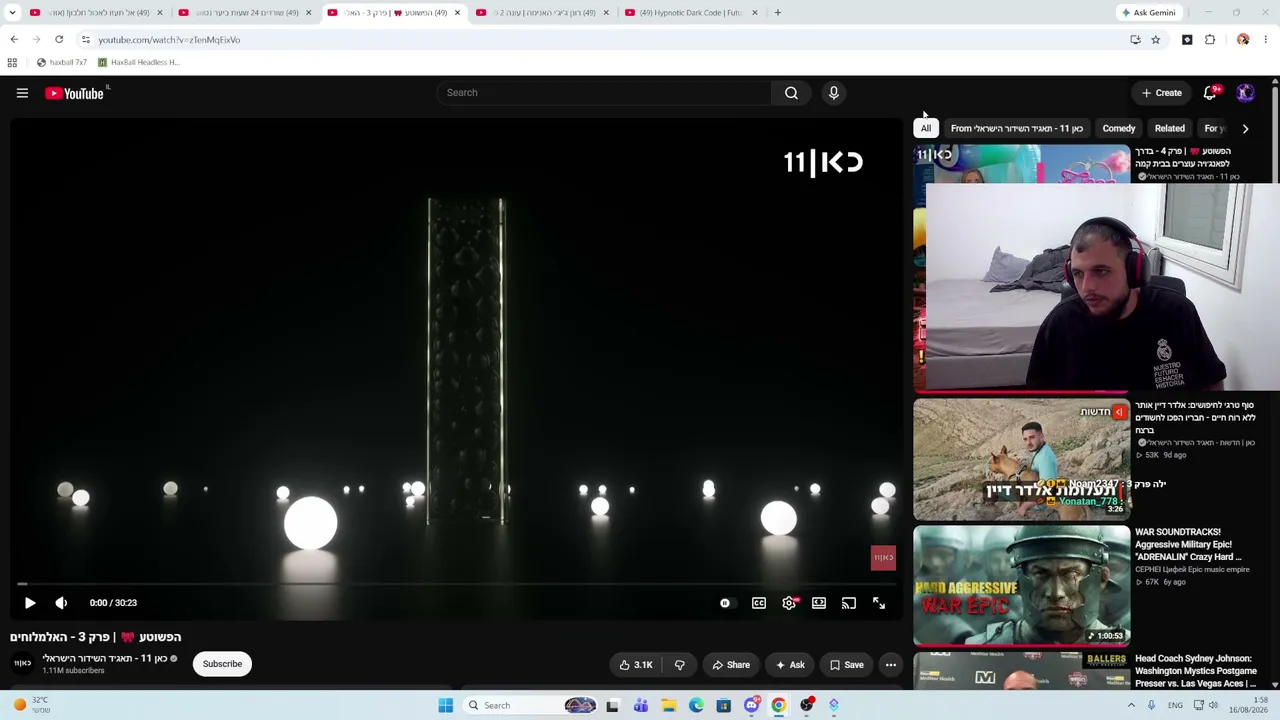1280x720 pixels.
Task: Open the Eldar Dayan news video thumbnail
Action: coord(1021,460)
